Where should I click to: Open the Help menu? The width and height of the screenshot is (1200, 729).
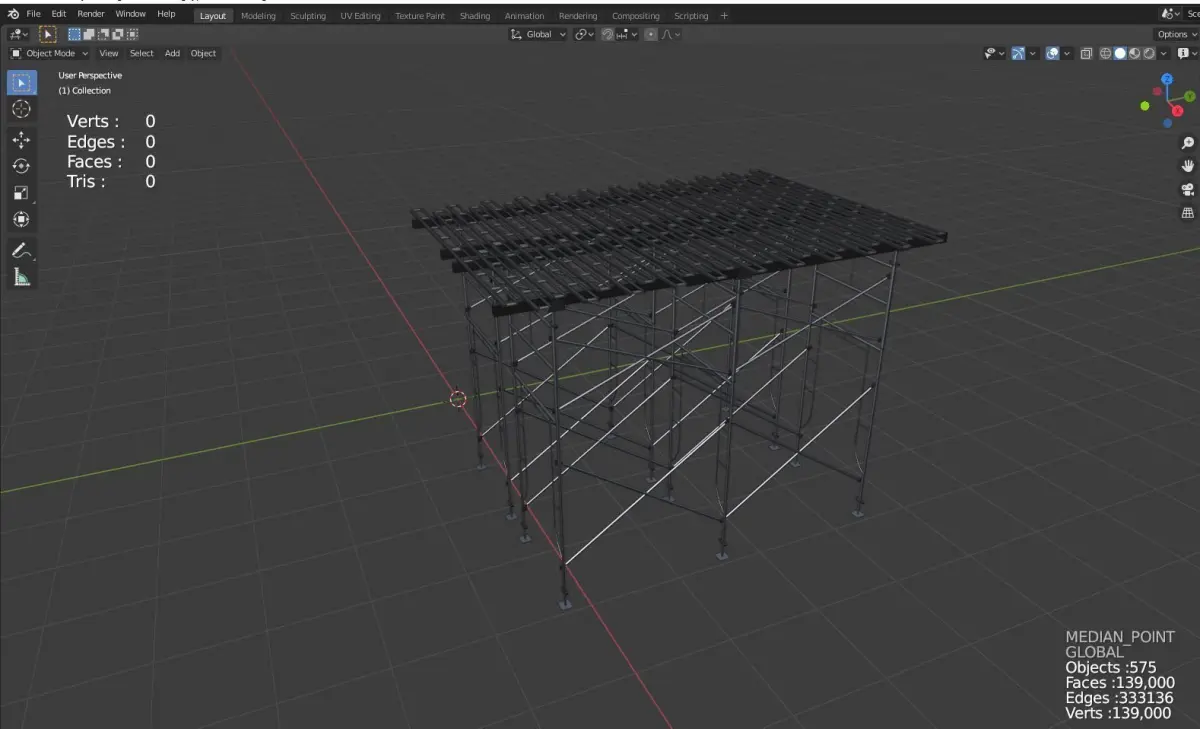(x=166, y=14)
